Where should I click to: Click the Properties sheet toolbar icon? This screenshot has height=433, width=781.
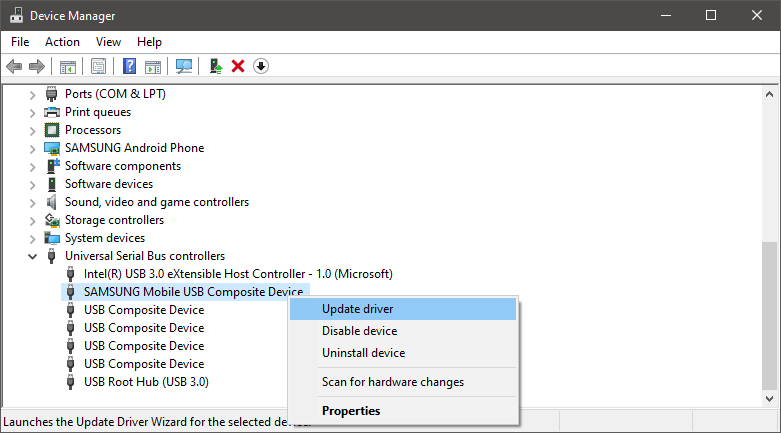pyautogui.click(x=99, y=67)
